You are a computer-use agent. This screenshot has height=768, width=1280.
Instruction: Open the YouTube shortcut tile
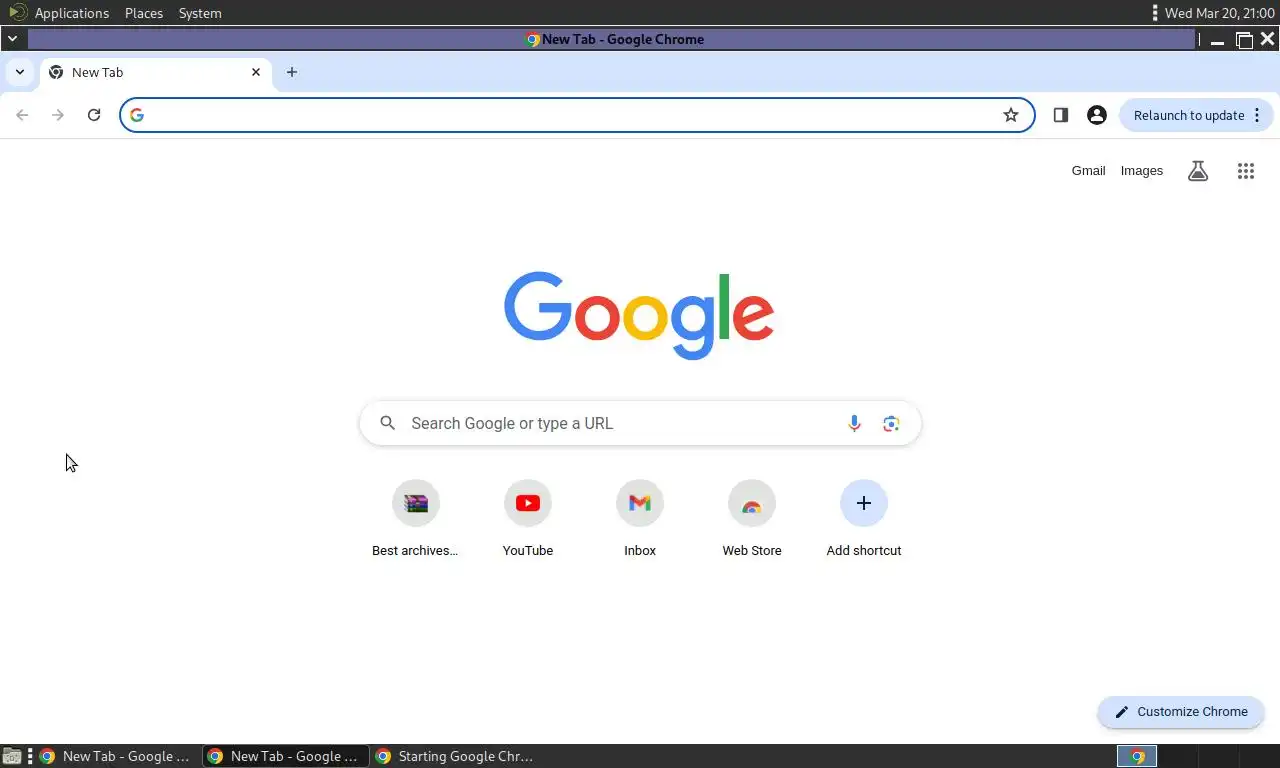528,503
